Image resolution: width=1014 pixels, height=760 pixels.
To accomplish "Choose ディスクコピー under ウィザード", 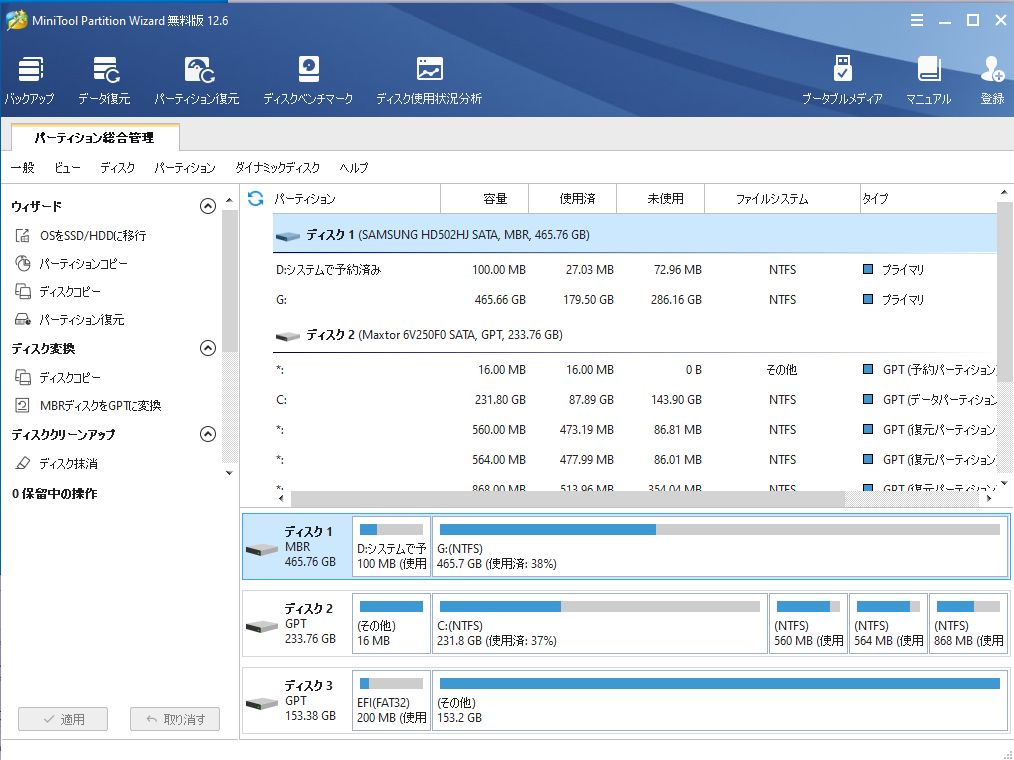I will pos(58,292).
